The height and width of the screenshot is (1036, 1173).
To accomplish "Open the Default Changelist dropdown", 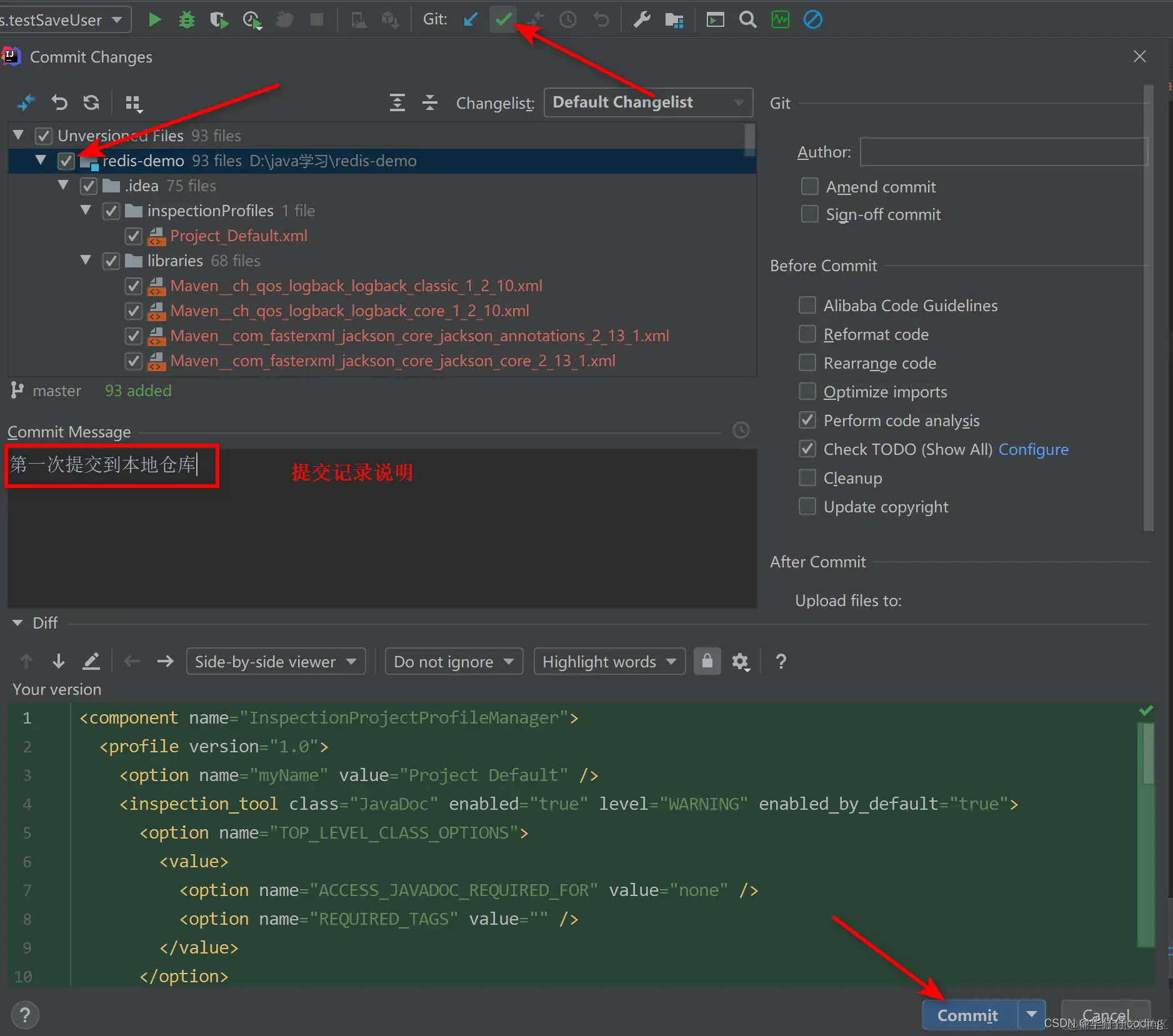I will coord(648,102).
